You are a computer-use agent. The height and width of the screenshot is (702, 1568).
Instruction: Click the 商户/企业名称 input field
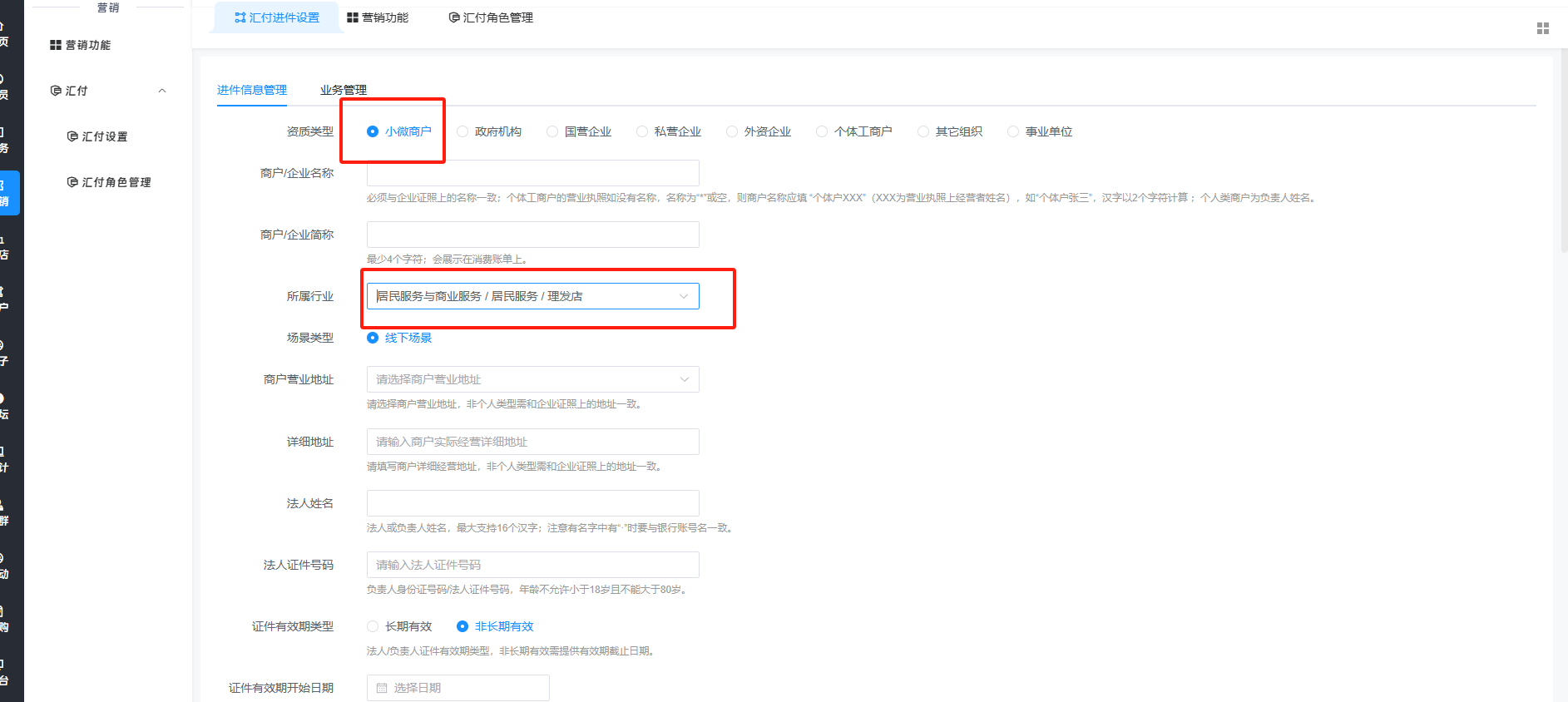click(532, 173)
